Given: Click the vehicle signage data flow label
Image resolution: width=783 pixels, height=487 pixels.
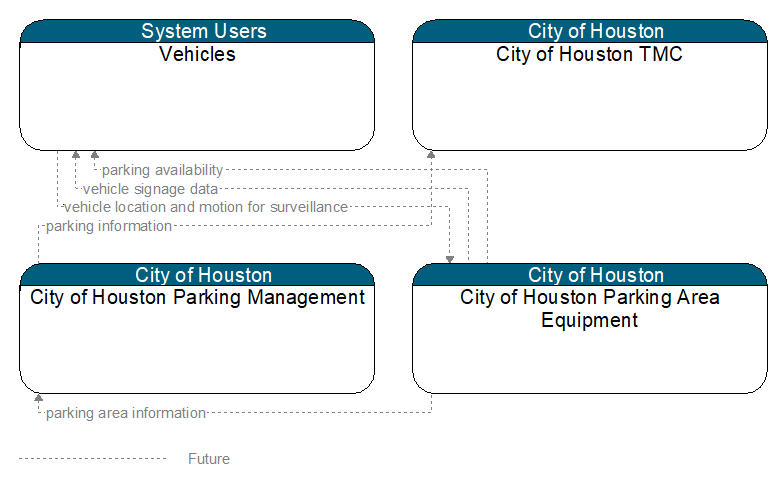Looking at the screenshot, I should [x=150, y=189].
